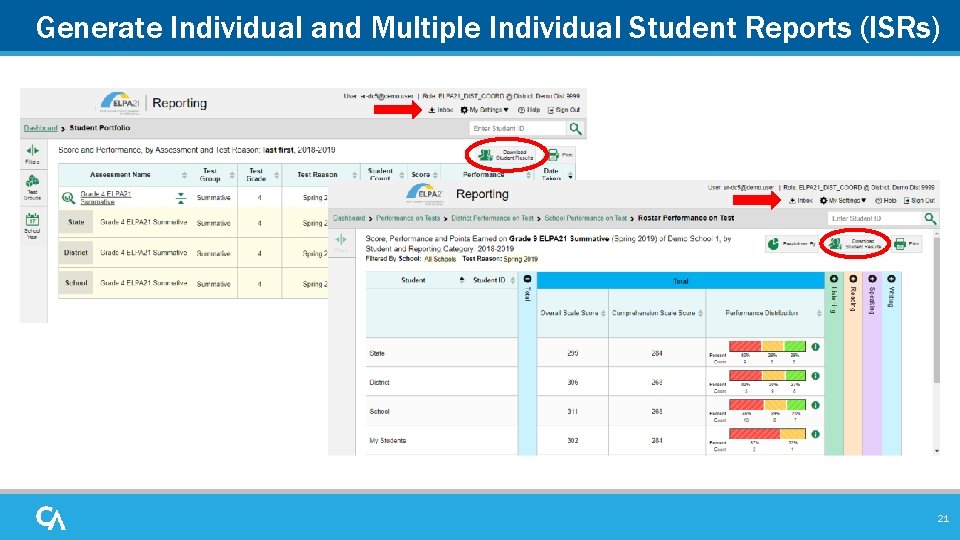Click info icon in My Students row
Image resolution: width=960 pixels, height=540 pixels.
(816, 434)
